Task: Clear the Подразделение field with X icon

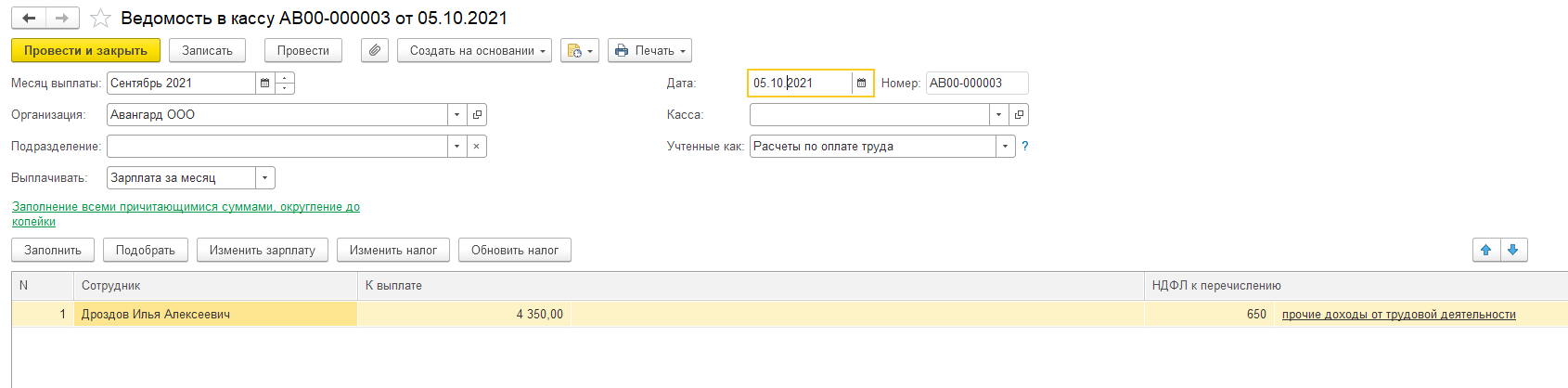Action: click(x=476, y=147)
